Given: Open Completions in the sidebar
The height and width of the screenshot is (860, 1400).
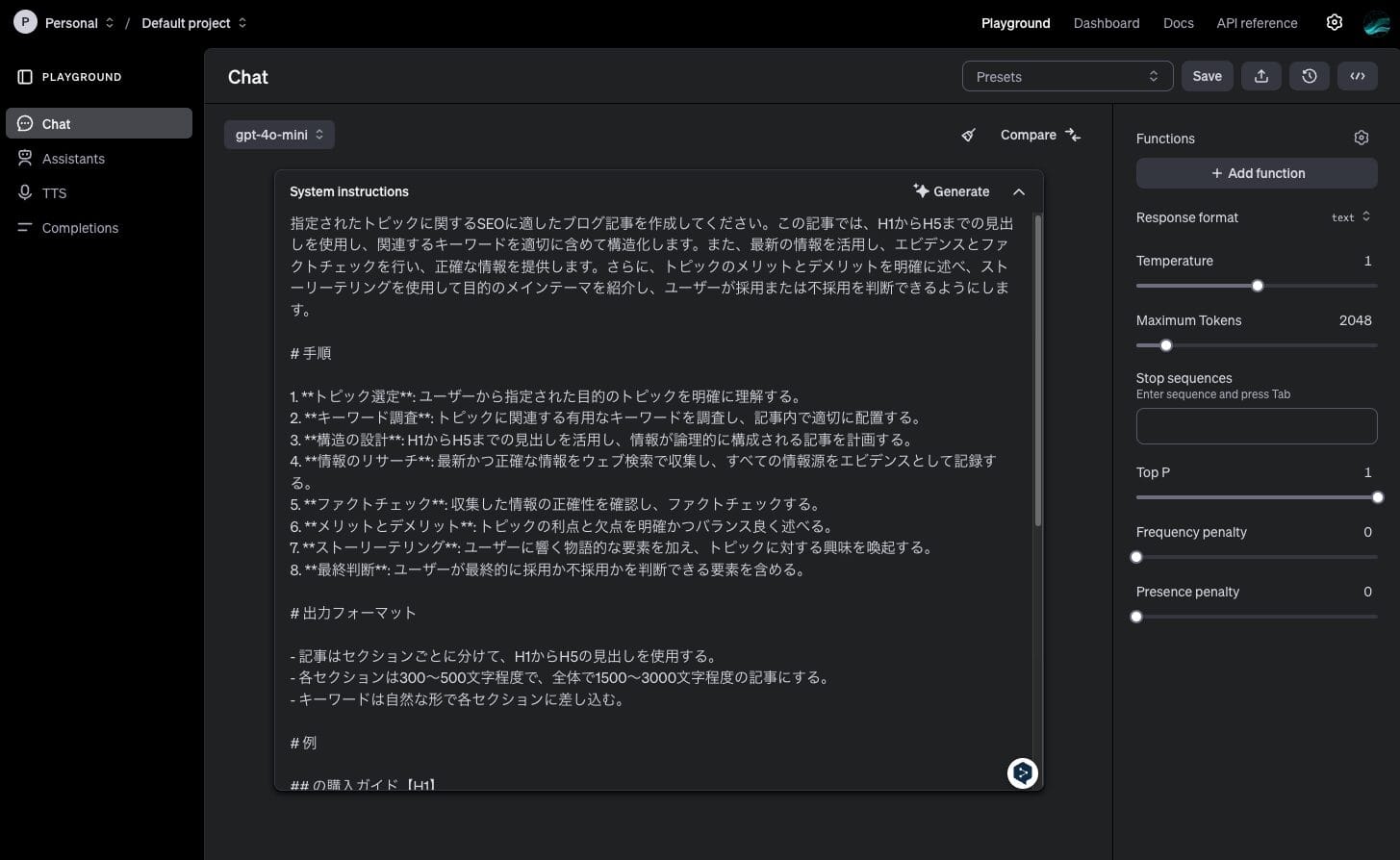Looking at the screenshot, I should pos(99,227).
